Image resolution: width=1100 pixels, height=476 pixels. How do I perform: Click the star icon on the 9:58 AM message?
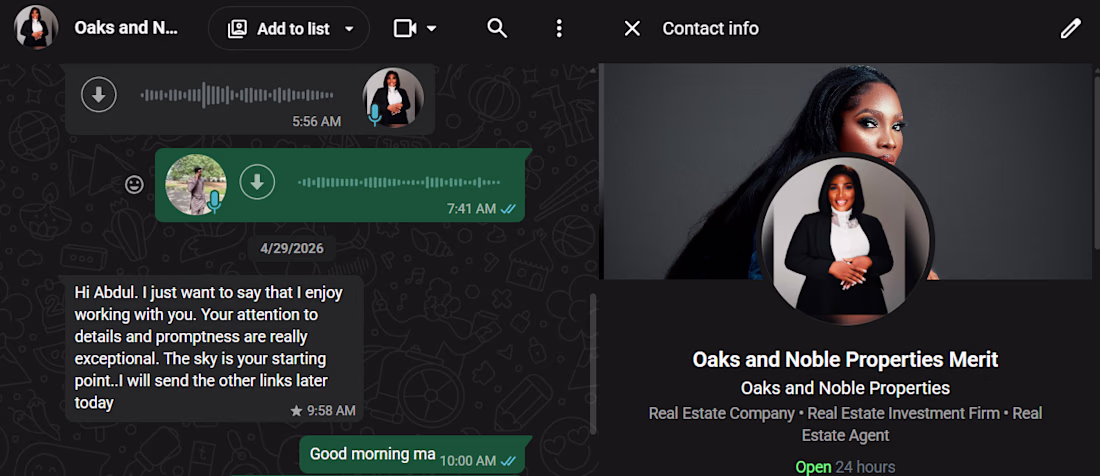[x=296, y=411]
